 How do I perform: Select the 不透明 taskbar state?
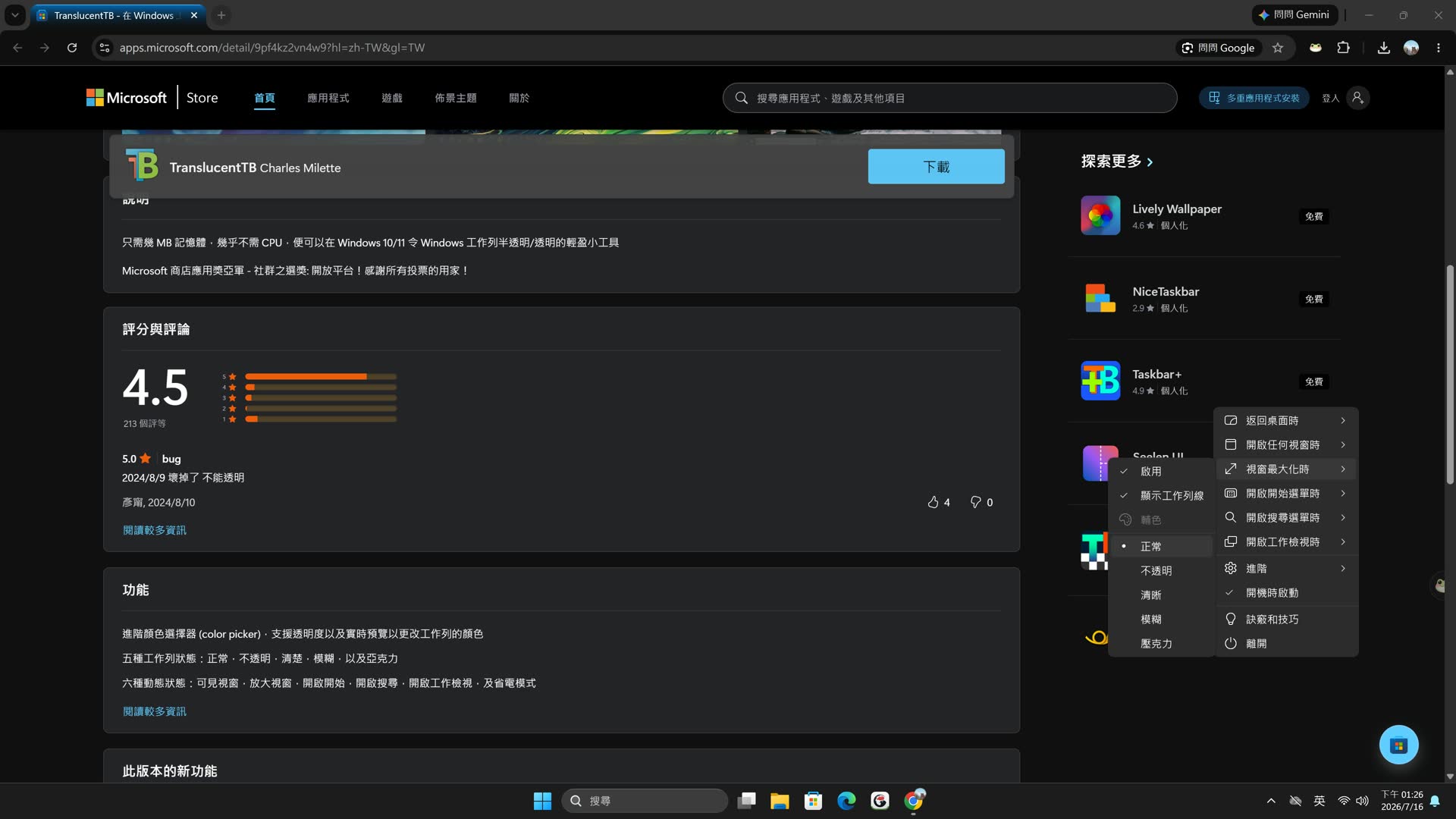1161,570
